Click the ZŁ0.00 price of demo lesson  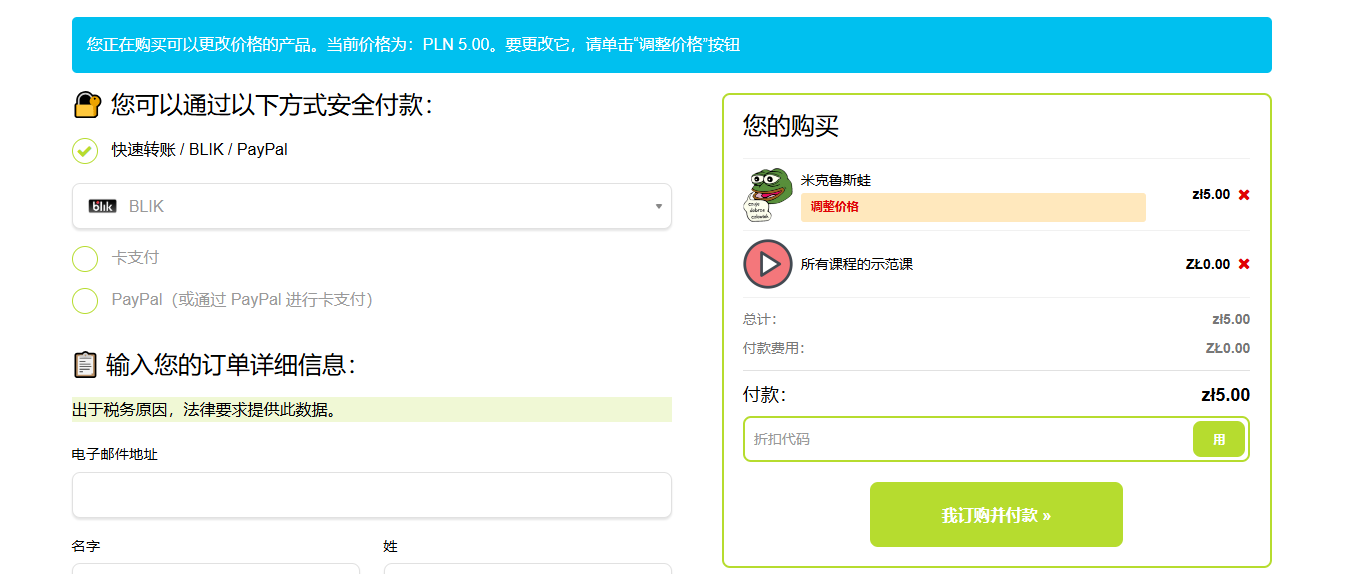(x=1208, y=264)
